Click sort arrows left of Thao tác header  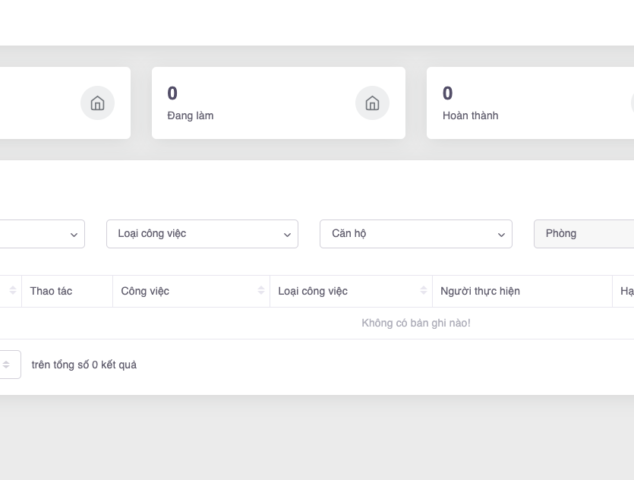pos(13,291)
